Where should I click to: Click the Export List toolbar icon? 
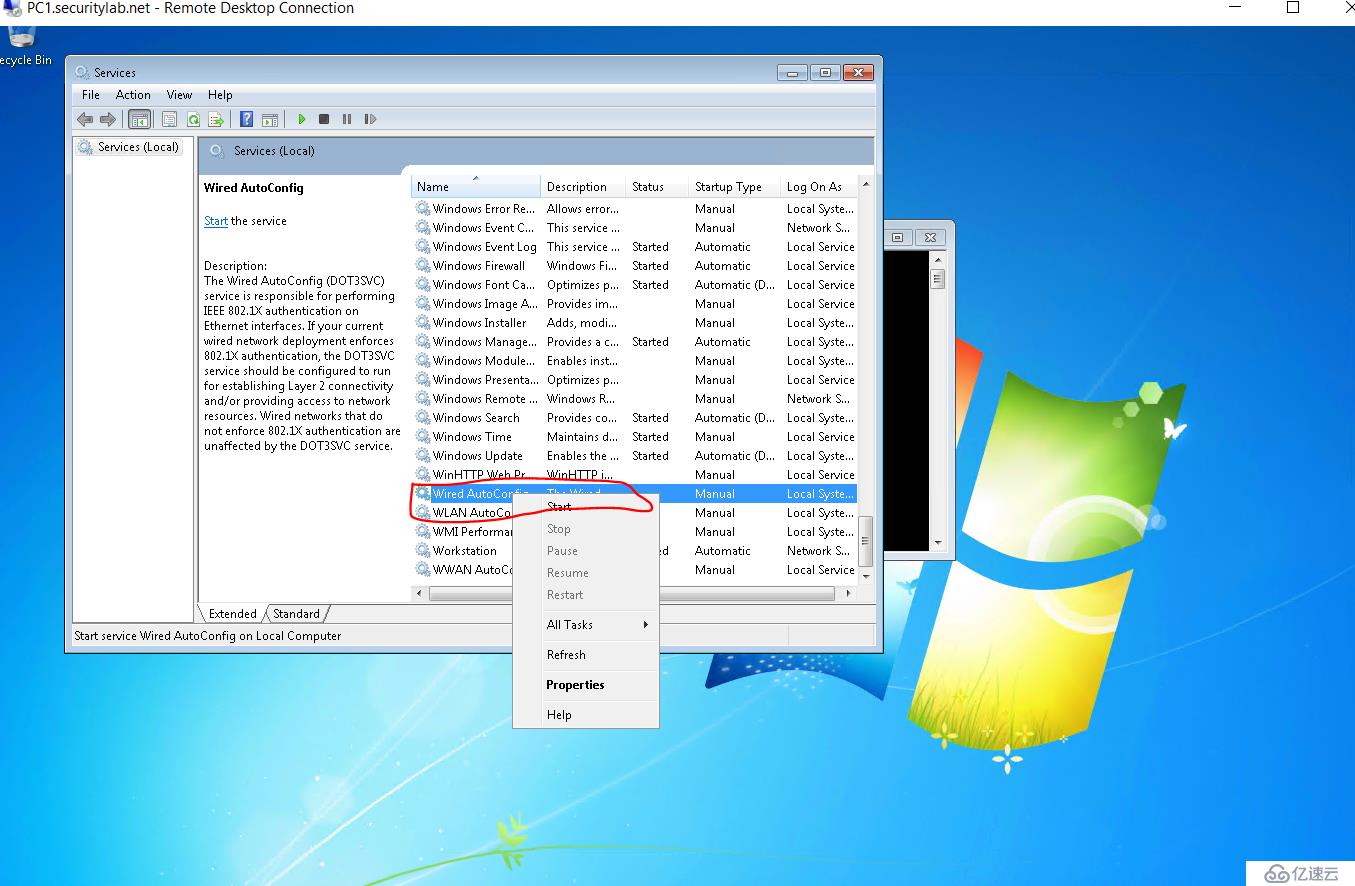pos(216,119)
